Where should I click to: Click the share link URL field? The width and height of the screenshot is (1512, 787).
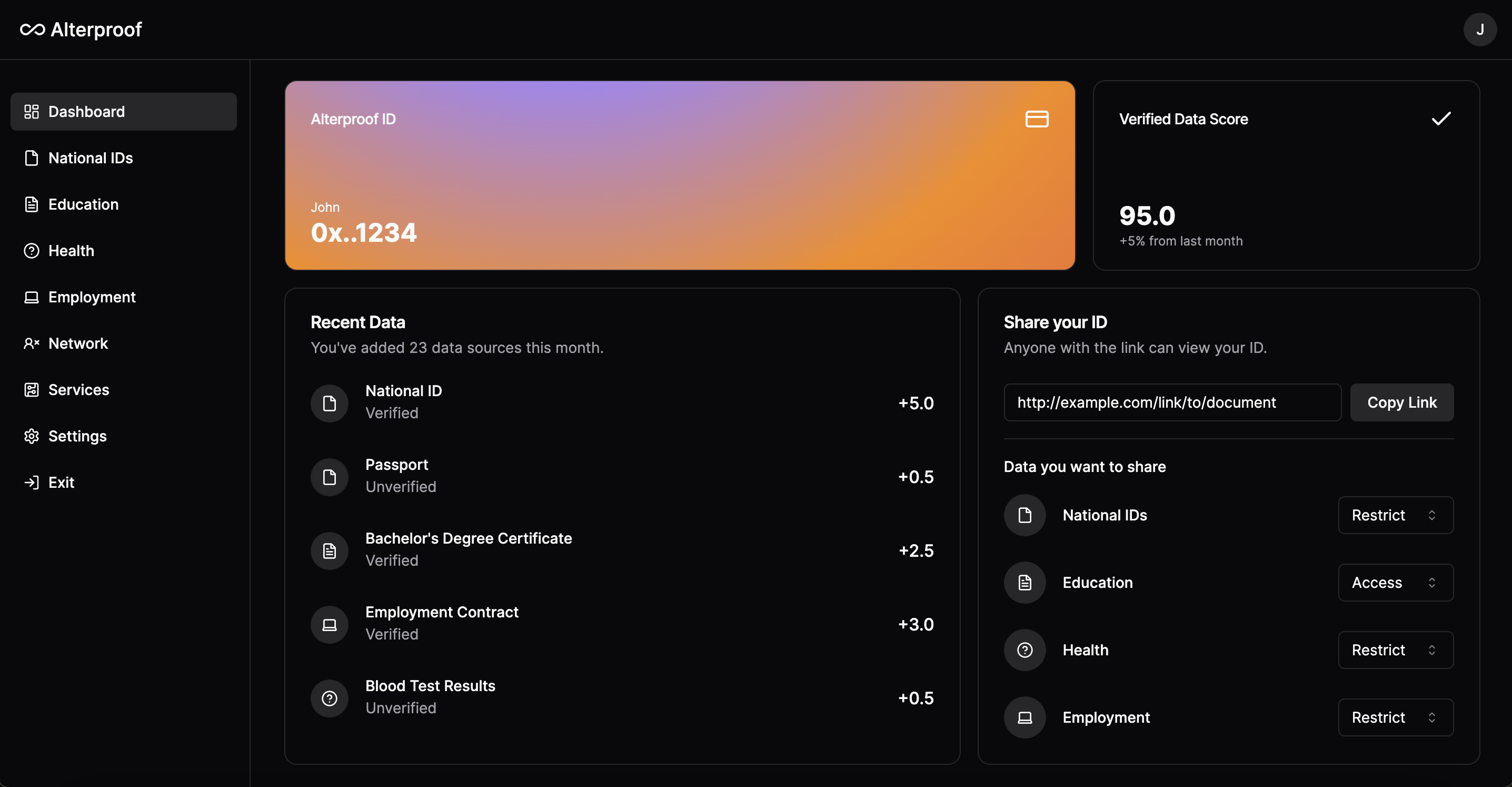(x=1172, y=402)
